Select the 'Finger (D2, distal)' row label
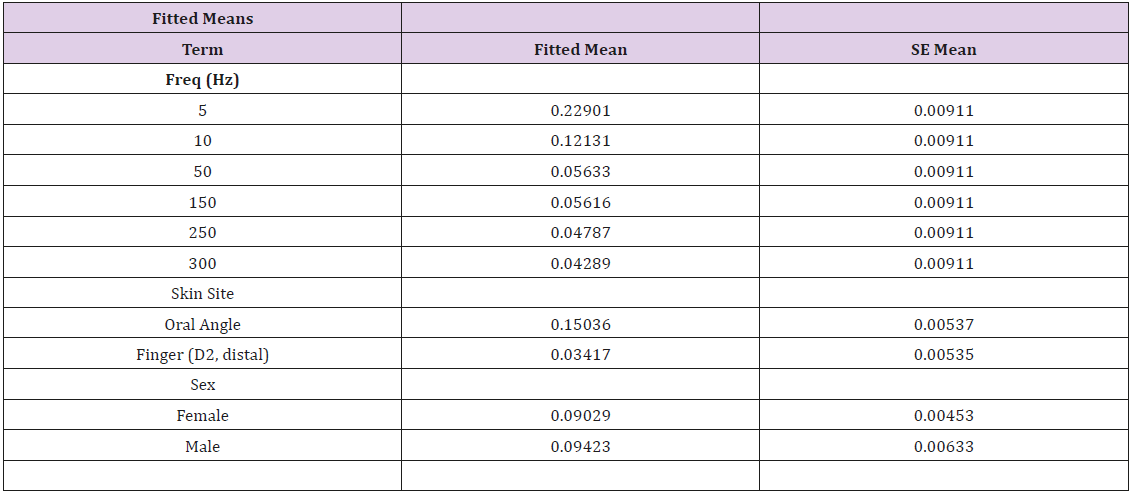The height and width of the screenshot is (494, 1133). click(x=202, y=354)
